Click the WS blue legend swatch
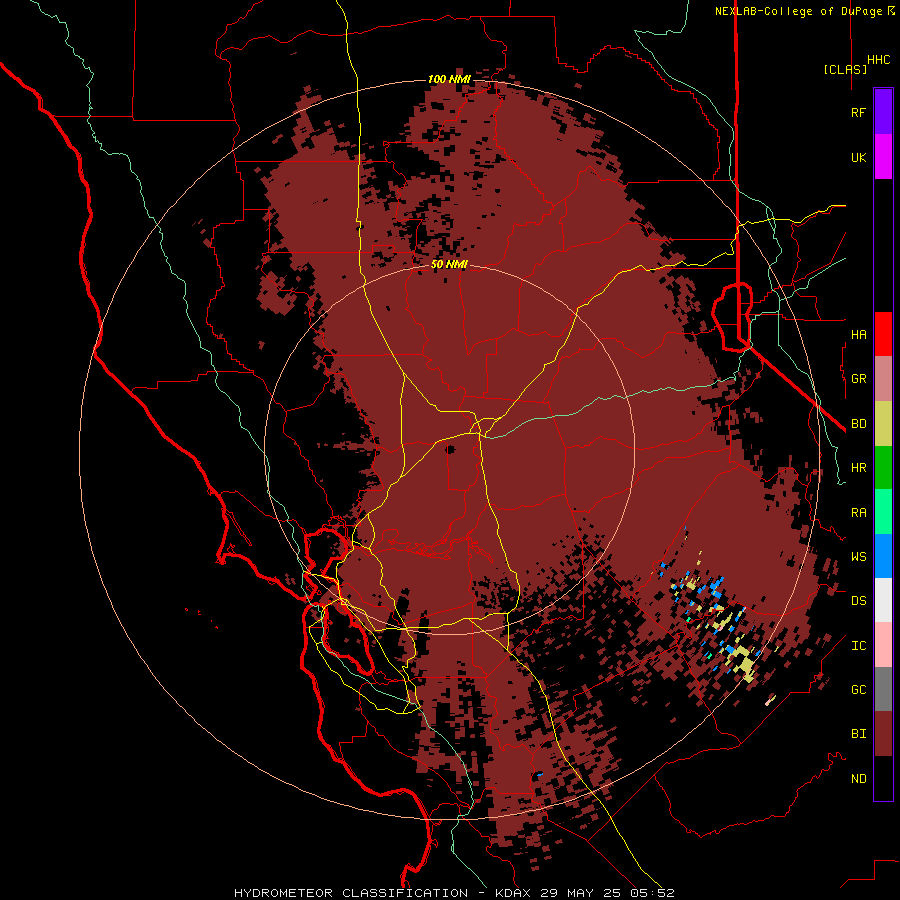The width and height of the screenshot is (900, 900). pos(883,556)
